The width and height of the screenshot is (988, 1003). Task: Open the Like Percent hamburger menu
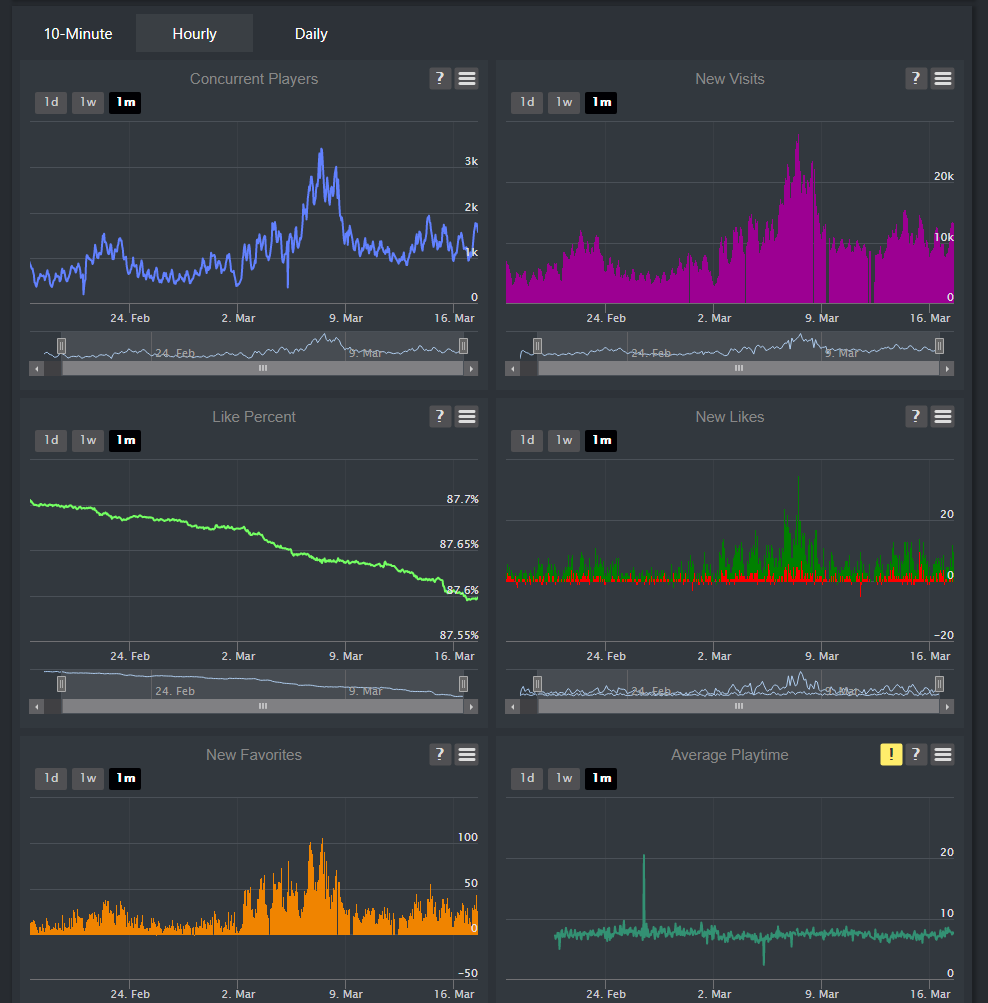466,416
